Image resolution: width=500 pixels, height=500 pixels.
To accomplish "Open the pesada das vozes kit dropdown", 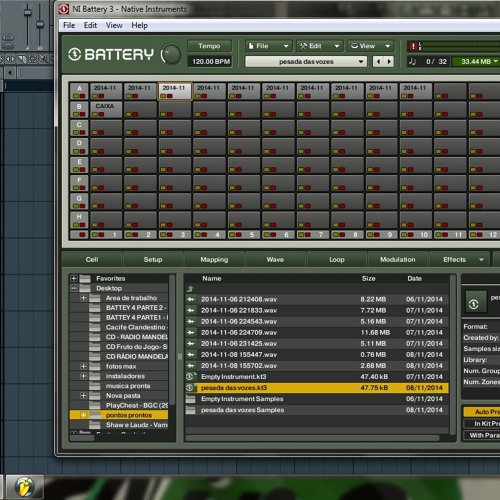I will pos(306,62).
